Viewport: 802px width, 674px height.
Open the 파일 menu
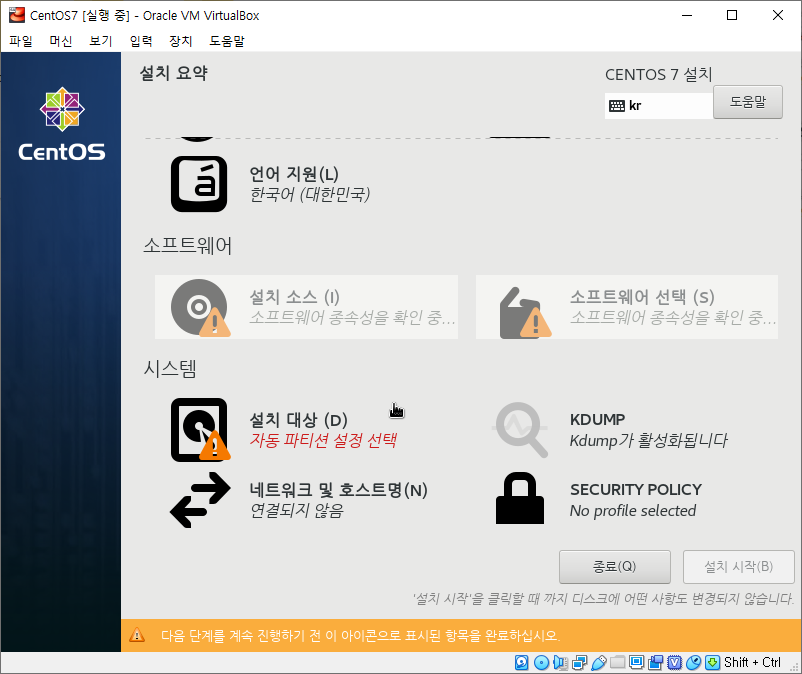click(x=21, y=41)
